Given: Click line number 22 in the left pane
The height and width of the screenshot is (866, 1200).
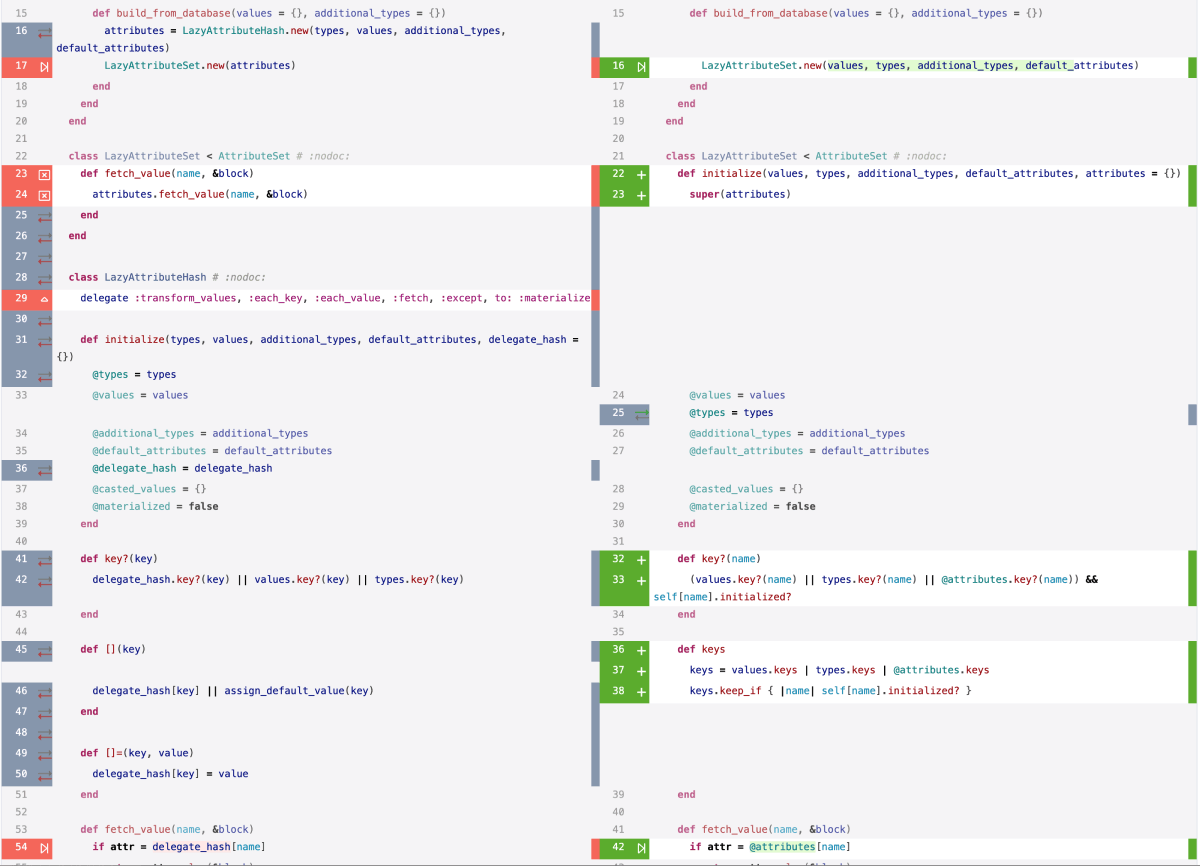Looking at the screenshot, I should tap(21, 156).
